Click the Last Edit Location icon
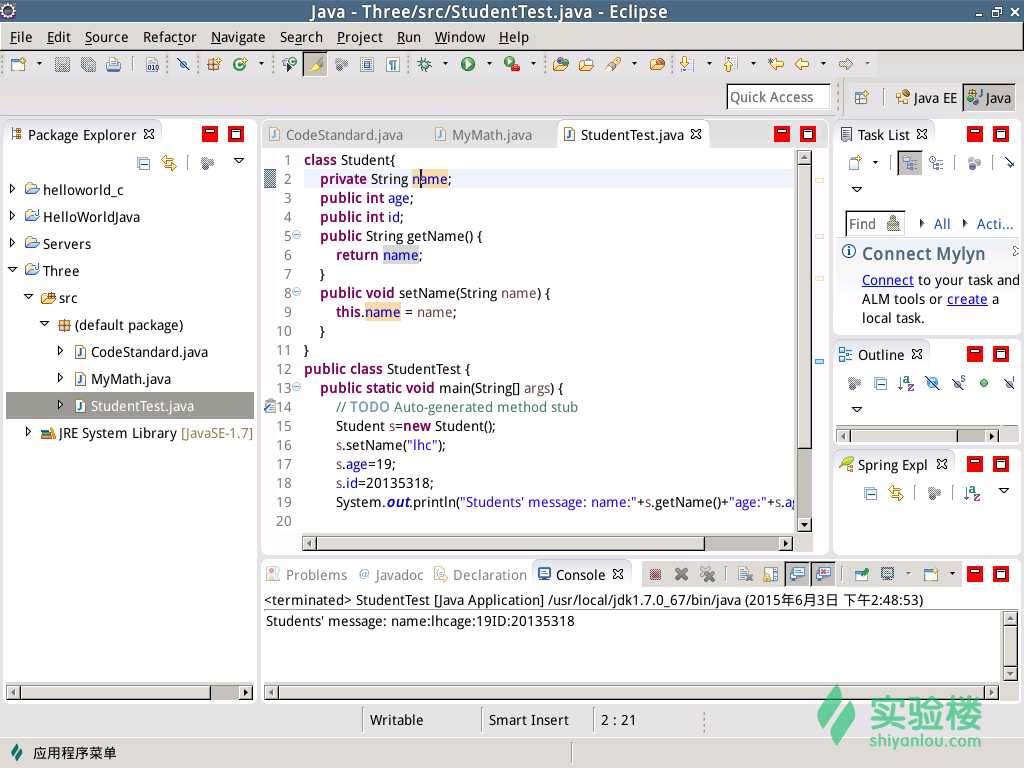The image size is (1024, 768). click(x=776, y=64)
